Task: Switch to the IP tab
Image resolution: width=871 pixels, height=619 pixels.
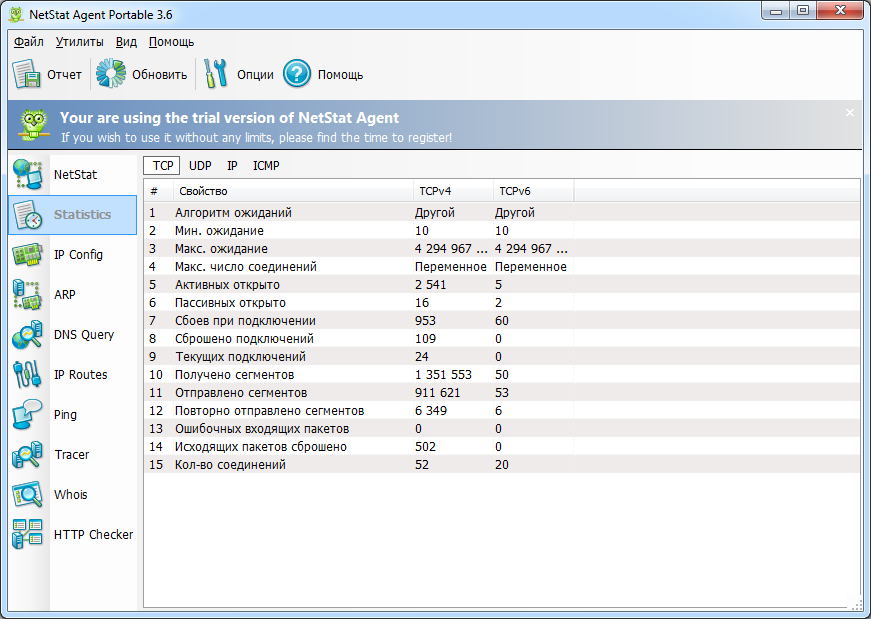Action: point(232,166)
